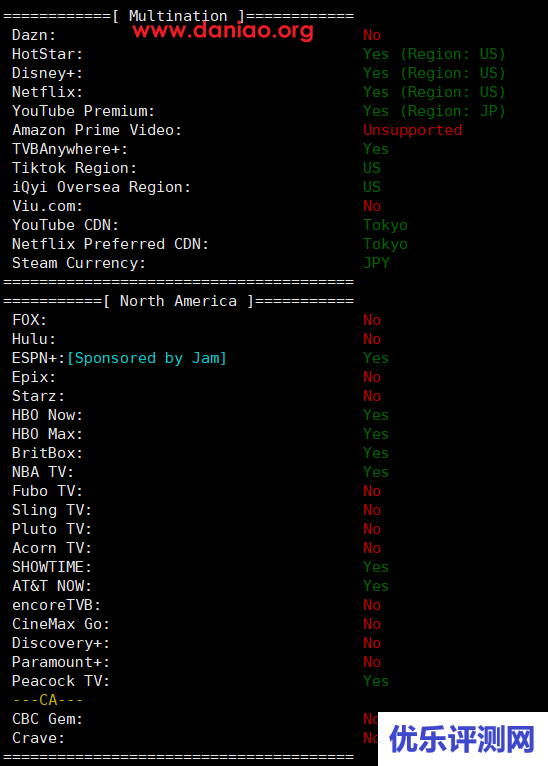Click the CBC Gem label

tap(47, 719)
